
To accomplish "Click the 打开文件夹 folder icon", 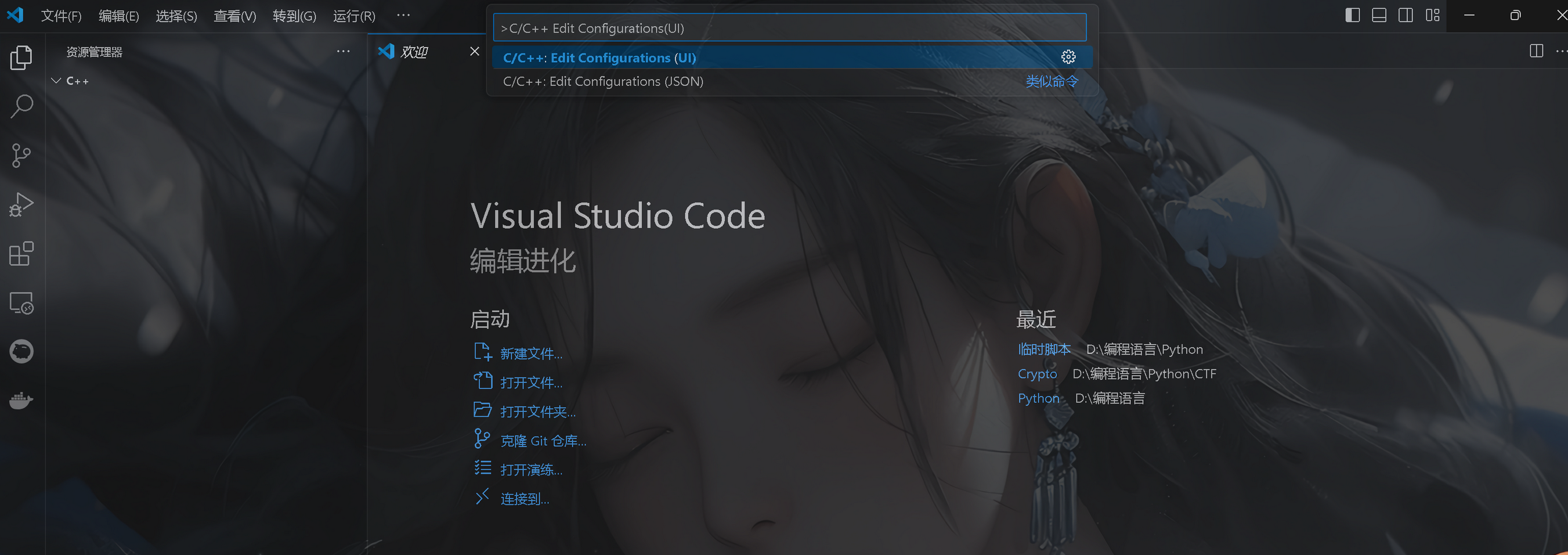I will coord(483,409).
